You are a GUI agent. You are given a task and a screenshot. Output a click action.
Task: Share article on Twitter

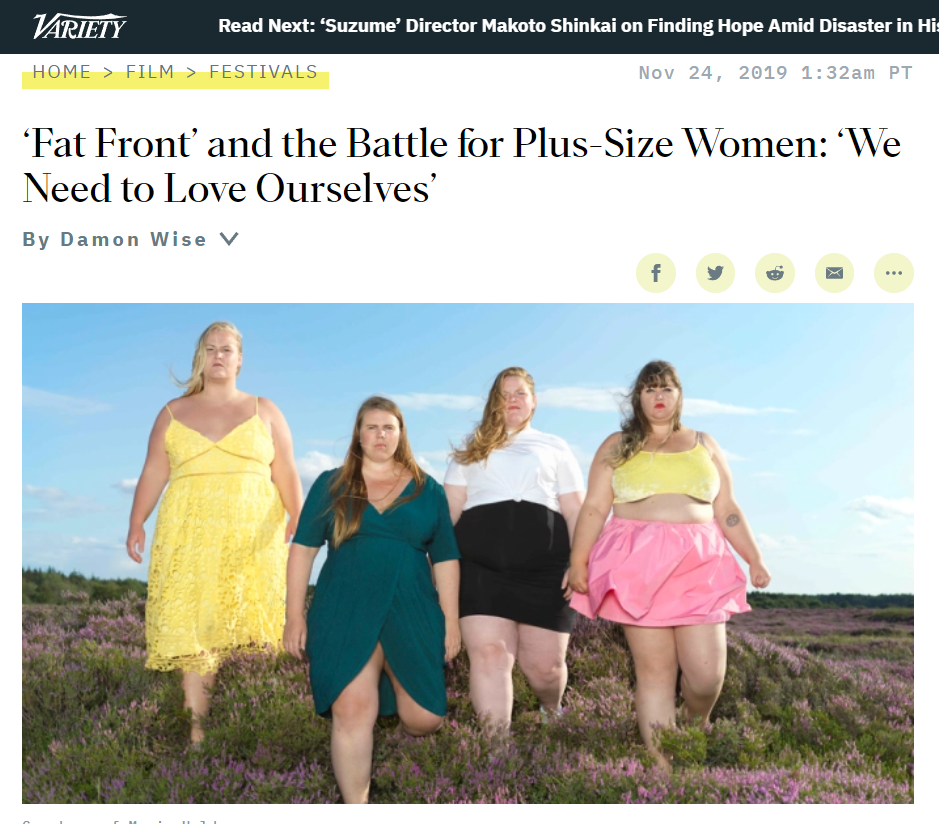pyautogui.click(x=715, y=273)
